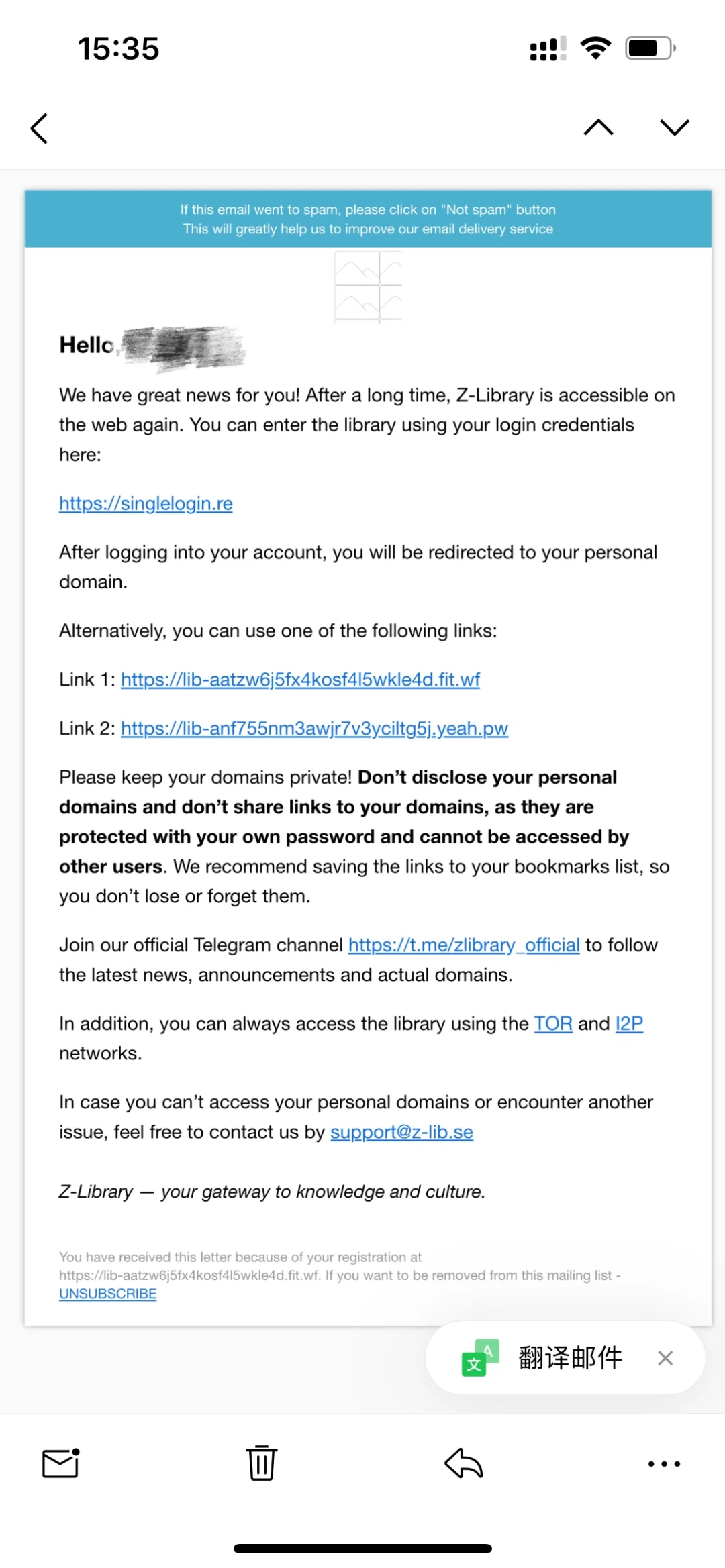Mark email as unread with envelope icon
The width and height of the screenshot is (725, 1568).
[61, 1463]
